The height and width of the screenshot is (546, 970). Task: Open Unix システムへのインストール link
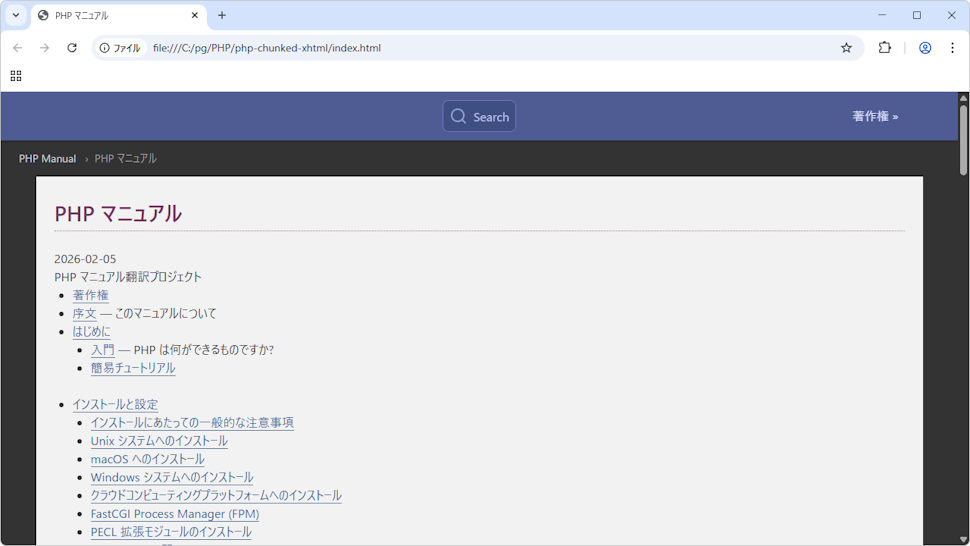coord(159,441)
